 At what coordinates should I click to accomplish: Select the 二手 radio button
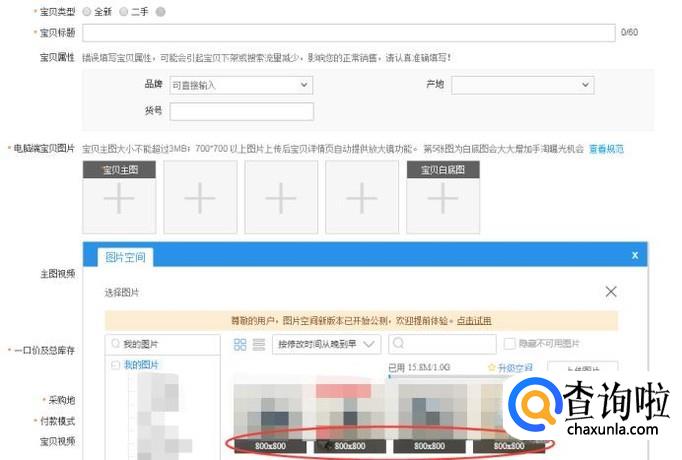pyautogui.click(x=123, y=11)
